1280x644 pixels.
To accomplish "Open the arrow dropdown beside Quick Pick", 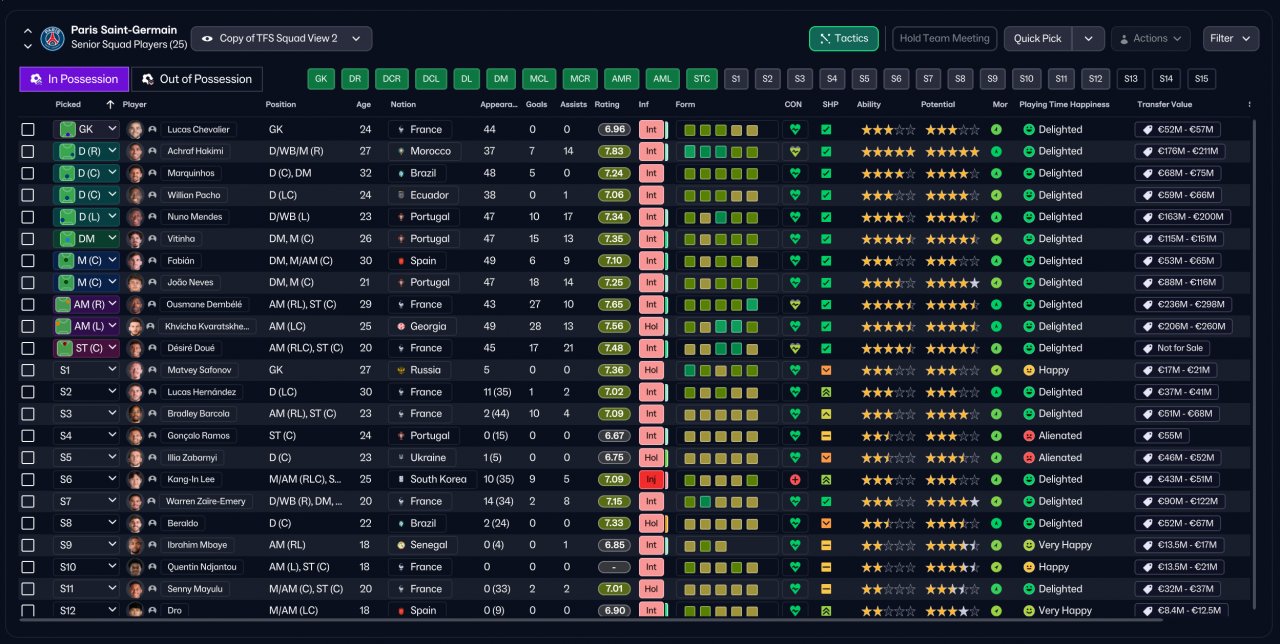I will click(1088, 39).
